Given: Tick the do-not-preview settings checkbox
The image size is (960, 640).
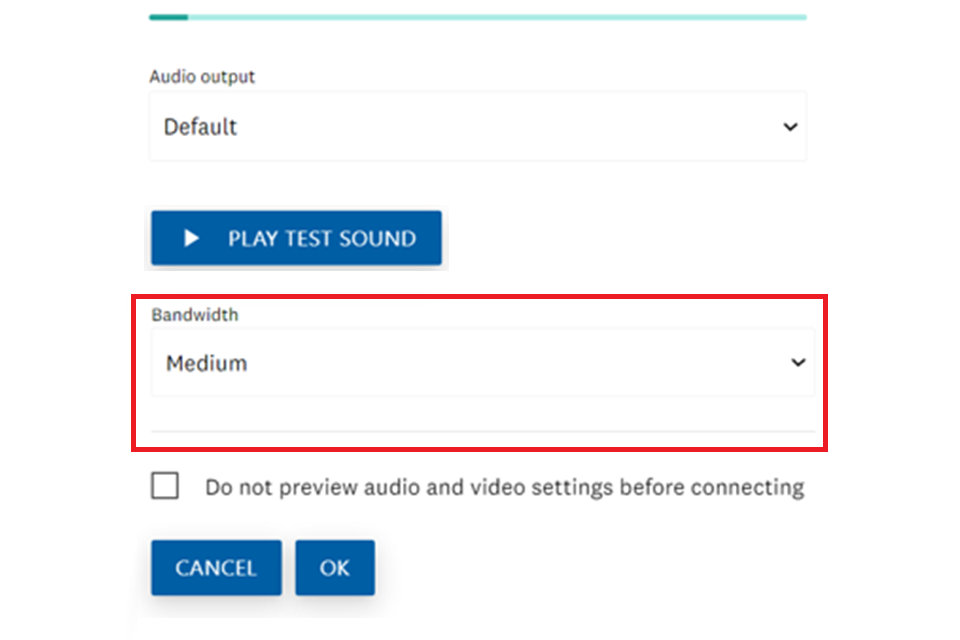Looking at the screenshot, I should (x=165, y=487).
